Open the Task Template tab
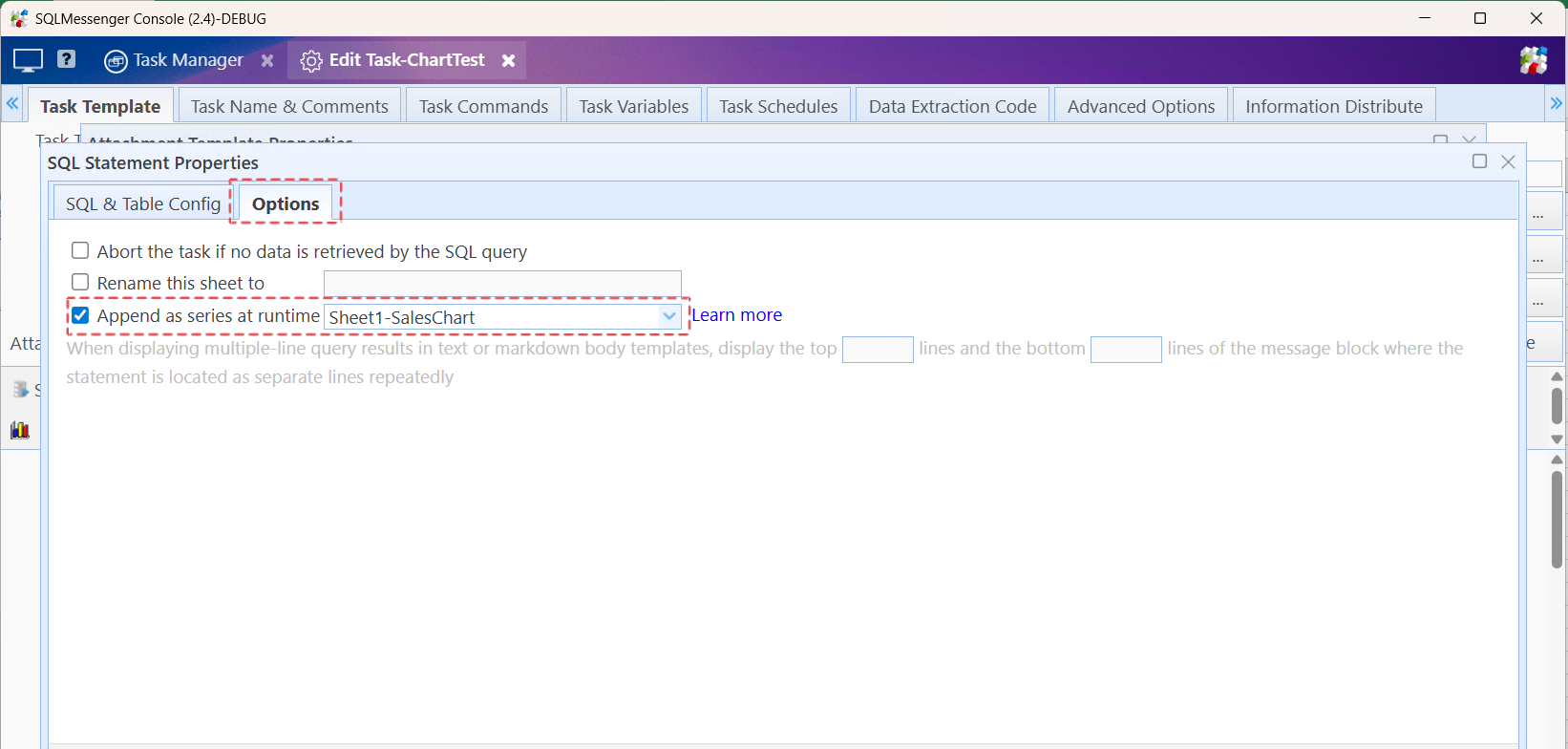Viewport: 1568px width, 749px height. tap(100, 106)
